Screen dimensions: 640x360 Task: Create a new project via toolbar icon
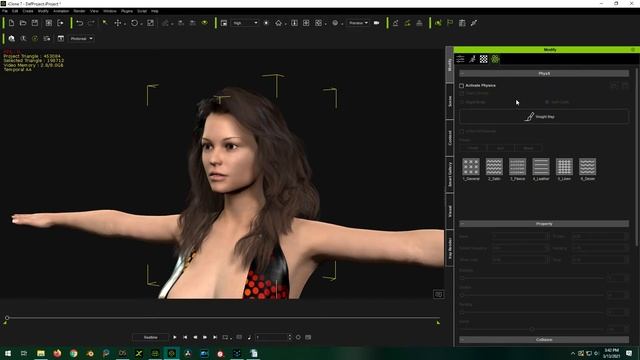[11, 23]
